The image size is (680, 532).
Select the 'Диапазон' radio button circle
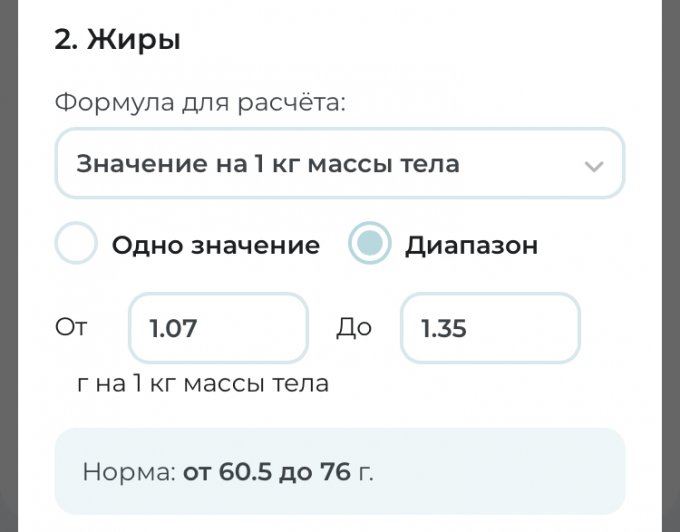[x=369, y=245]
